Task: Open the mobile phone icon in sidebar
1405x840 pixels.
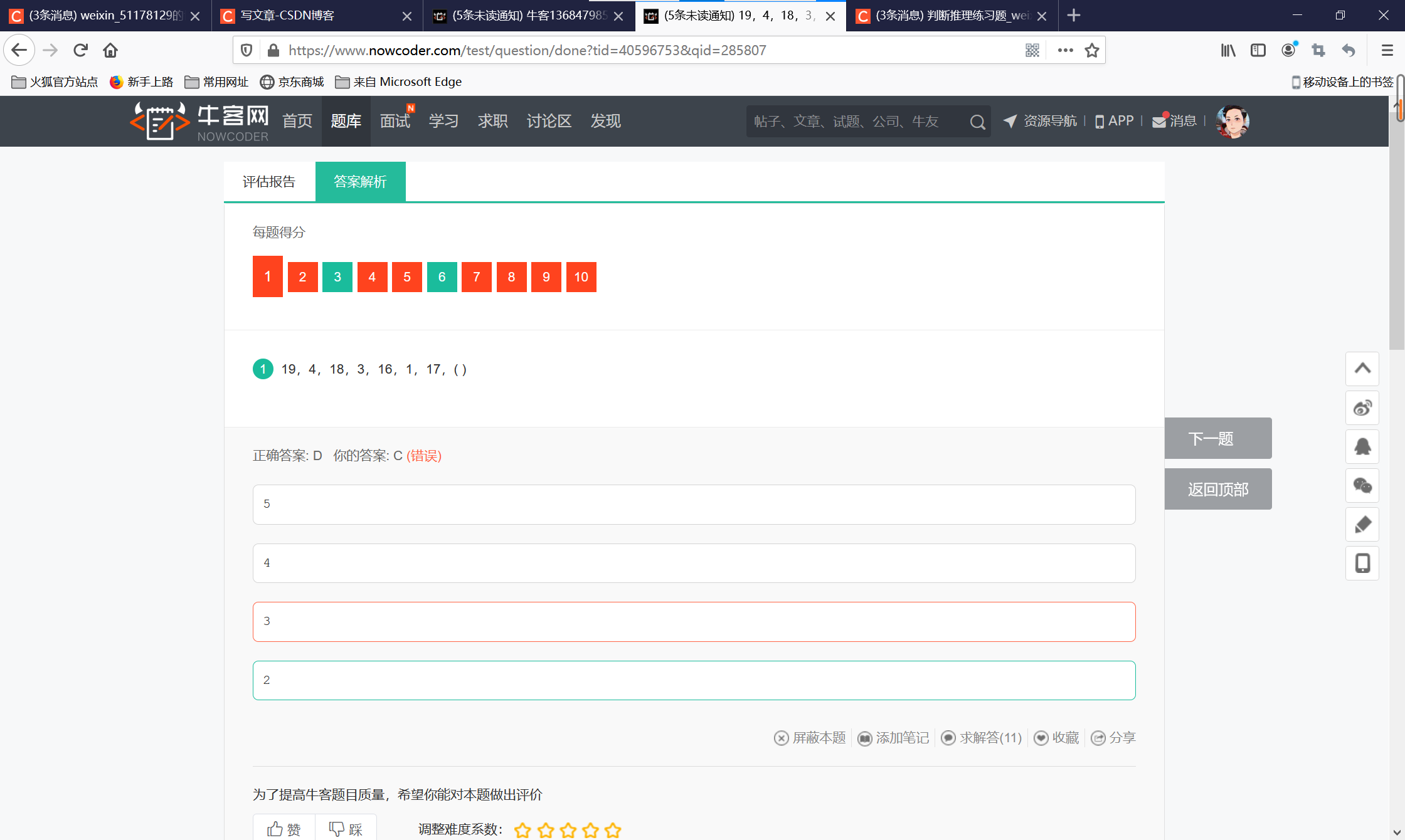Action: [x=1362, y=564]
